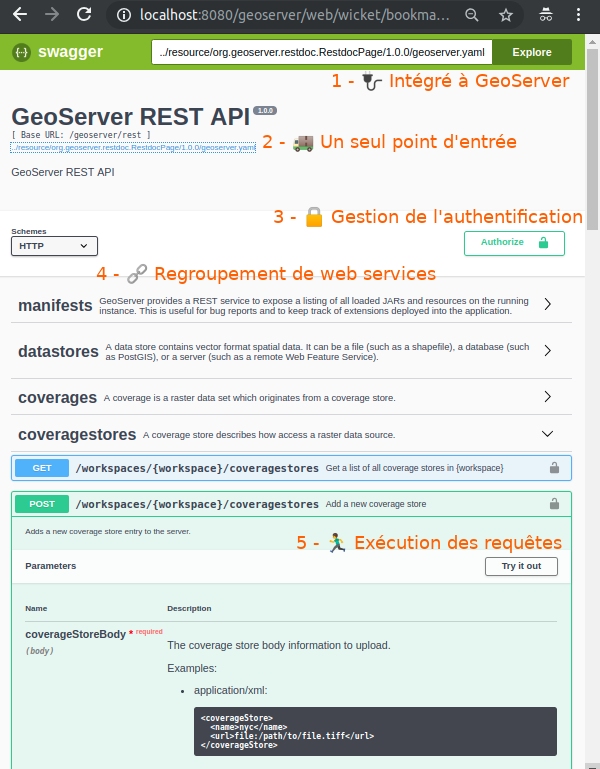
Task: Click the POST method badge
Action: [x=42, y=504]
